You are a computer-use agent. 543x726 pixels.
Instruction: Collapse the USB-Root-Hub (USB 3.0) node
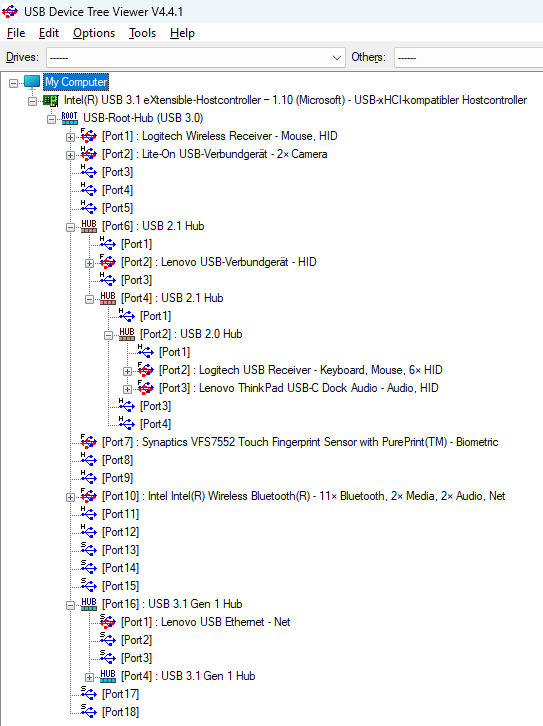[51, 119]
